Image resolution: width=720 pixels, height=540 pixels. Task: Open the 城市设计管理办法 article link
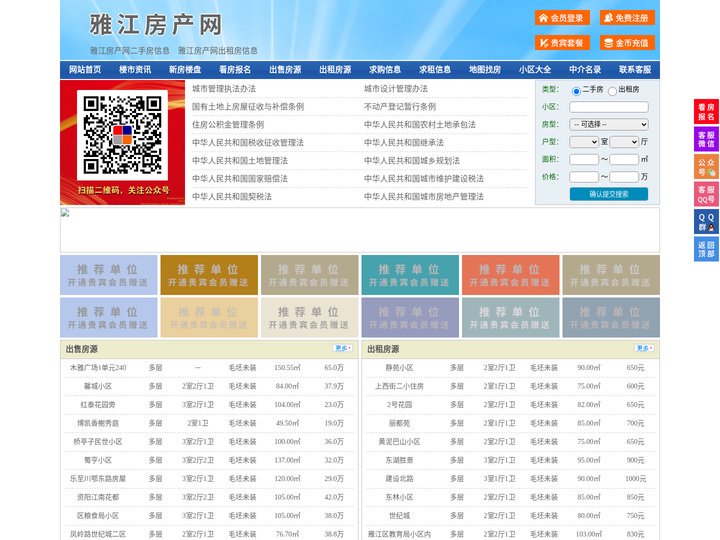(396, 89)
